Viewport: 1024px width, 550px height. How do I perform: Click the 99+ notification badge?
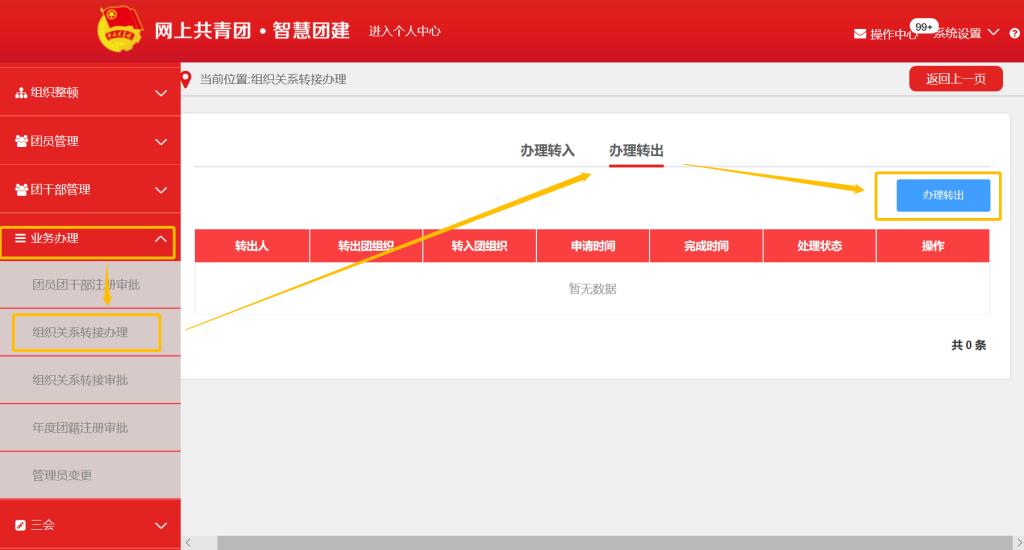[x=922, y=26]
